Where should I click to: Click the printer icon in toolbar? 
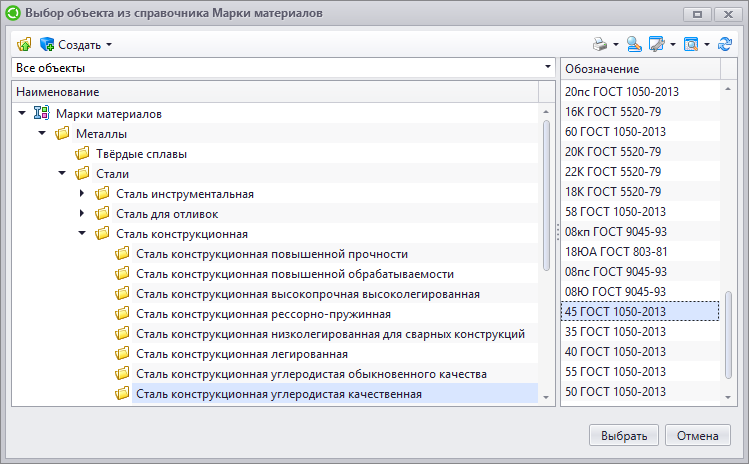pos(600,44)
